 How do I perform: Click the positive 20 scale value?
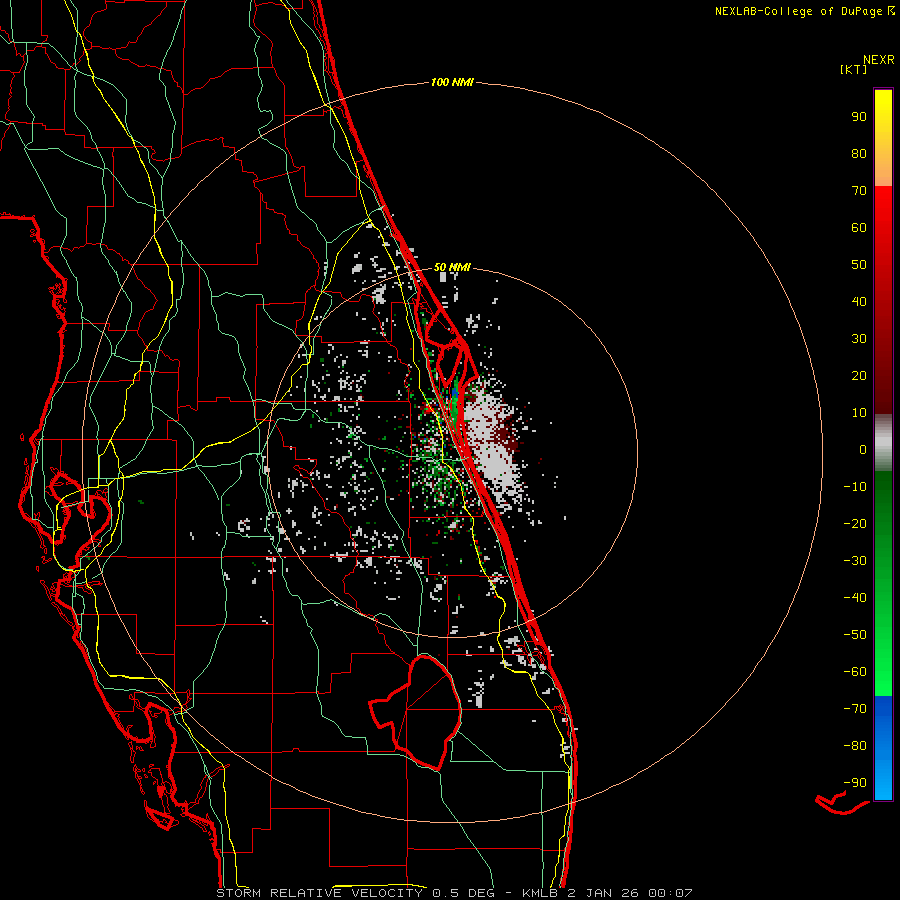click(859, 376)
